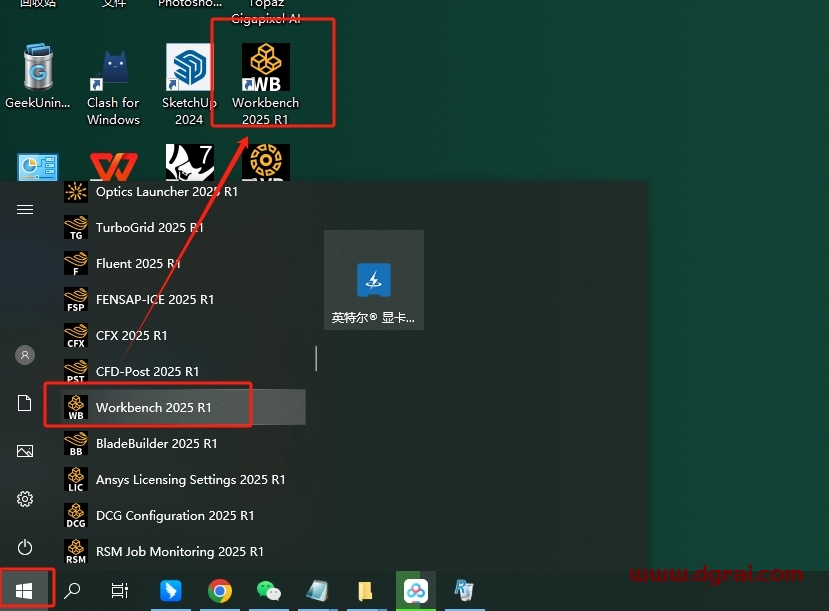The height and width of the screenshot is (611, 829).
Task: Open the control panel desktop icon
Action: click(x=38, y=167)
